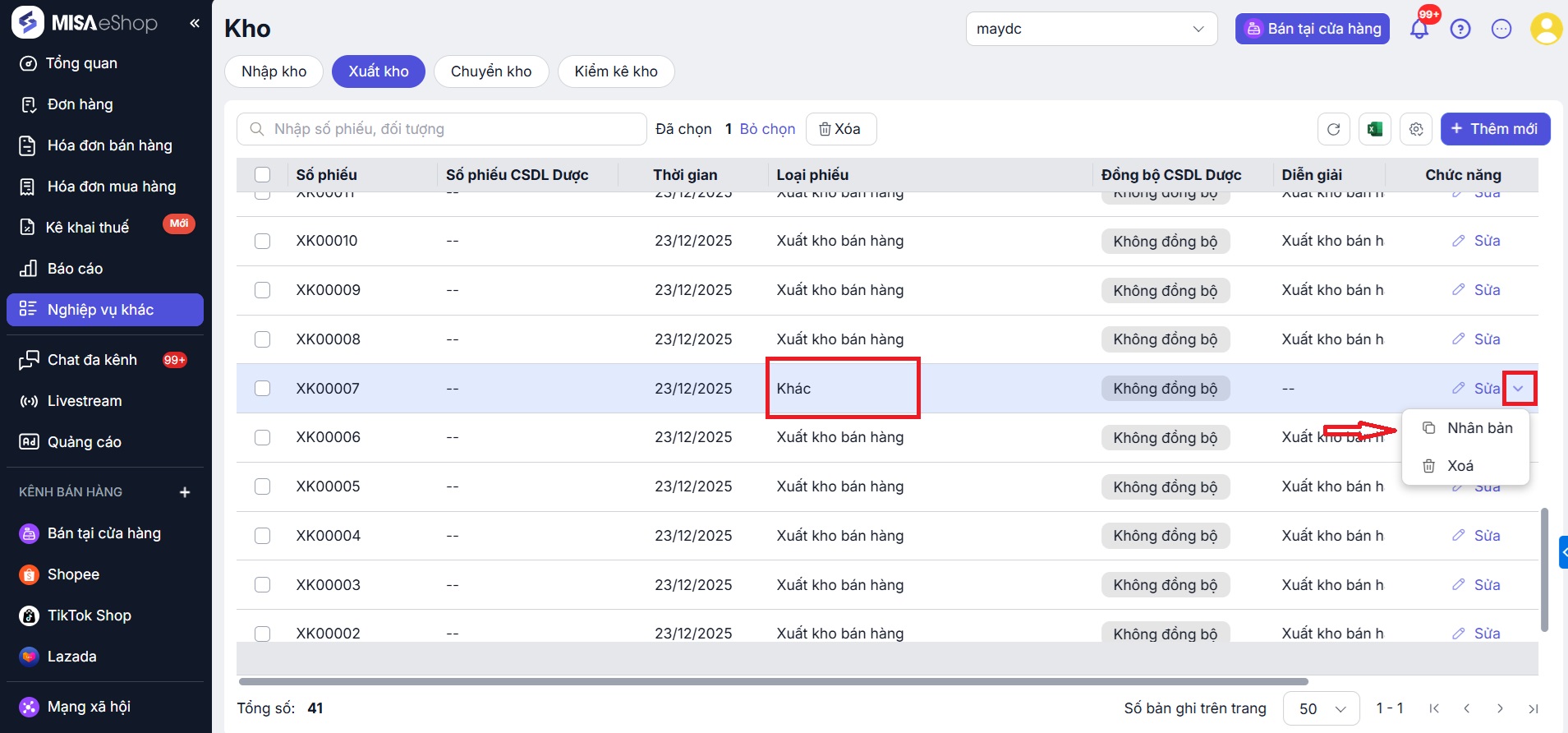1568x733 pixels.
Task: Toggle the select-all header checkbox
Action: pos(263,174)
